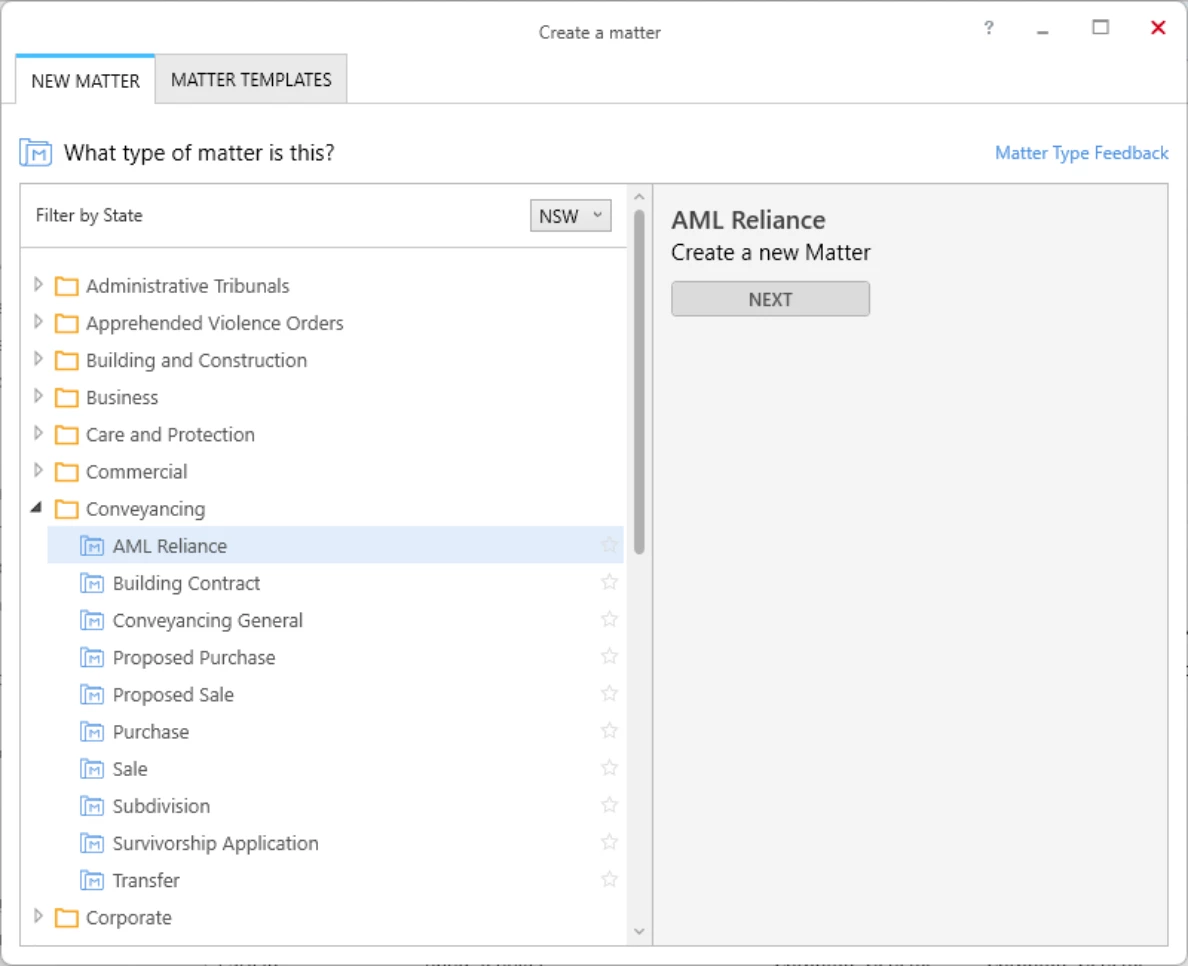The width and height of the screenshot is (1188, 966).
Task: Open help with the question mark icon
Action: (988, 28)
